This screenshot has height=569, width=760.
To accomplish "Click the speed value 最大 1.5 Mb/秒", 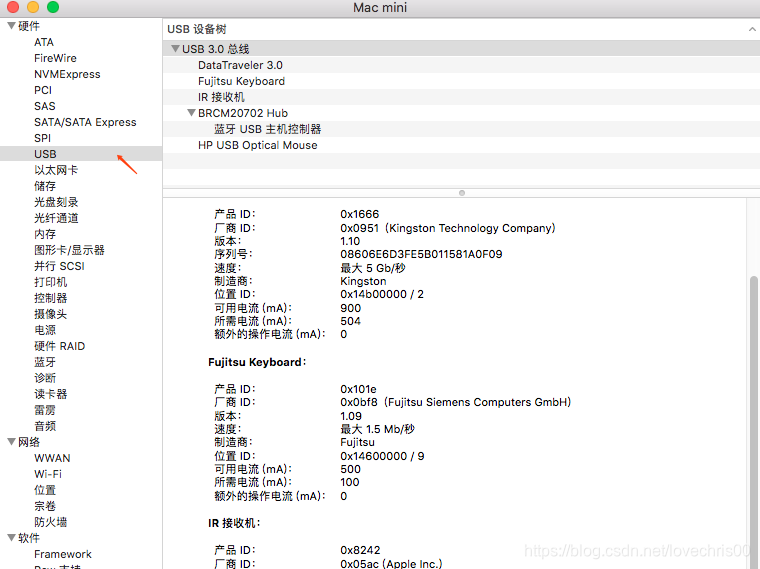I will (x=378, y=429).
